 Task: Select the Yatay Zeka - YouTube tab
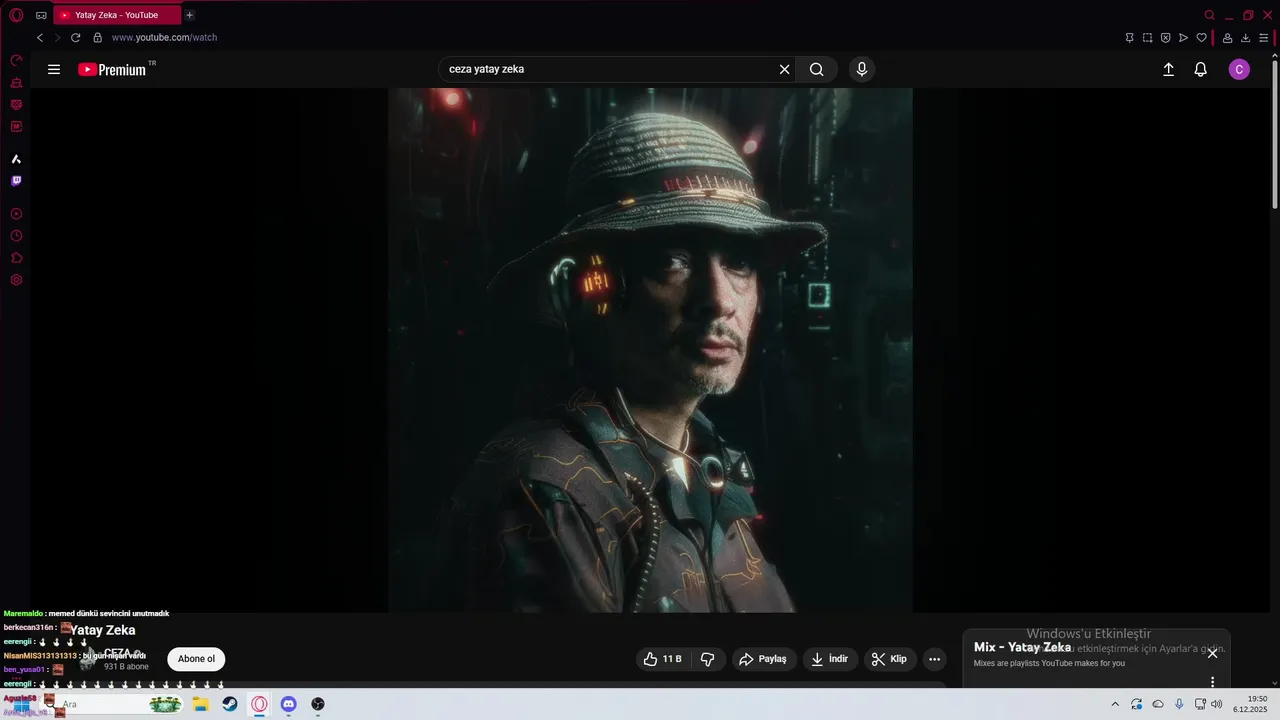117,15
